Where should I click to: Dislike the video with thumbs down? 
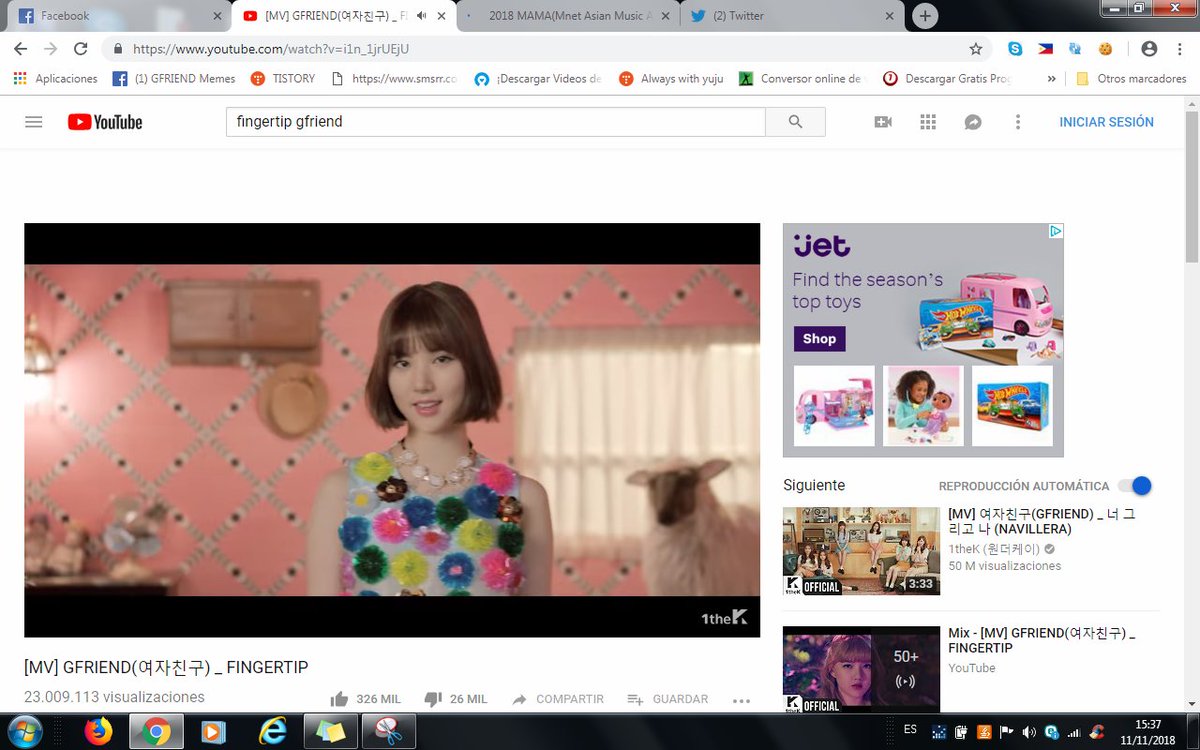click(x=433, y=699)
